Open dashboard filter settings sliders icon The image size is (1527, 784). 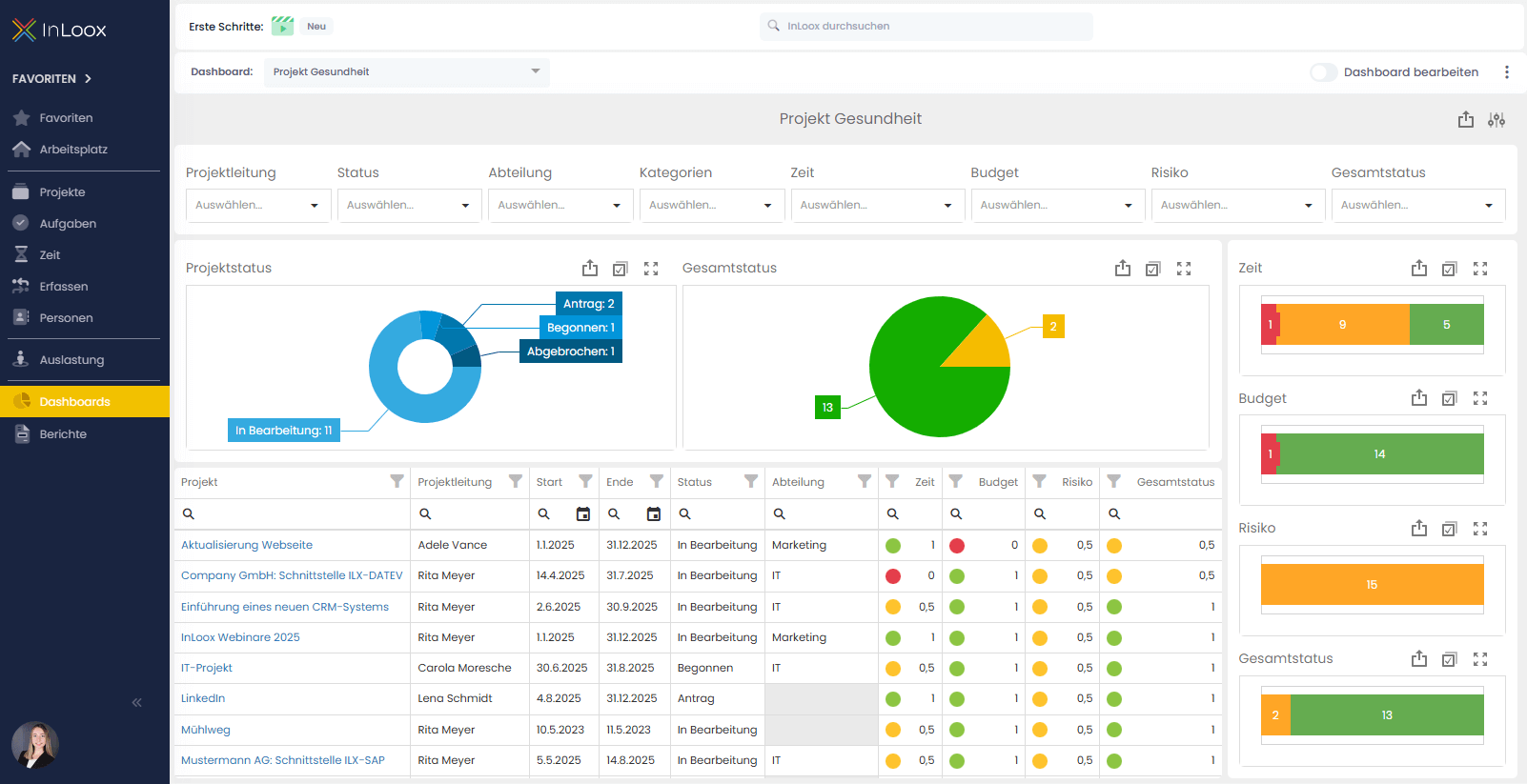(1496, 119)
